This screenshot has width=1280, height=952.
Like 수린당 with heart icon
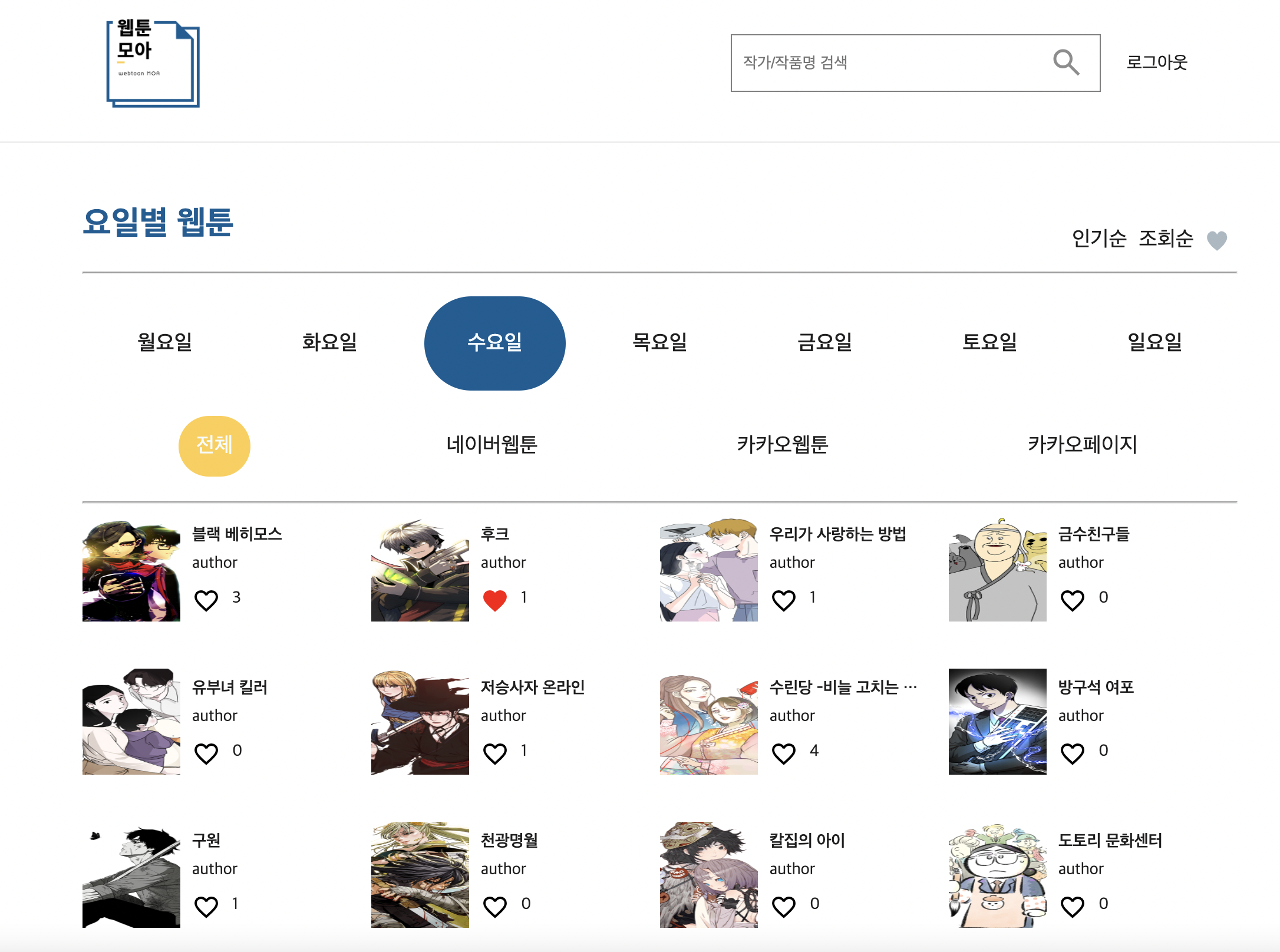pyautogui.click(x=784, y=753)
